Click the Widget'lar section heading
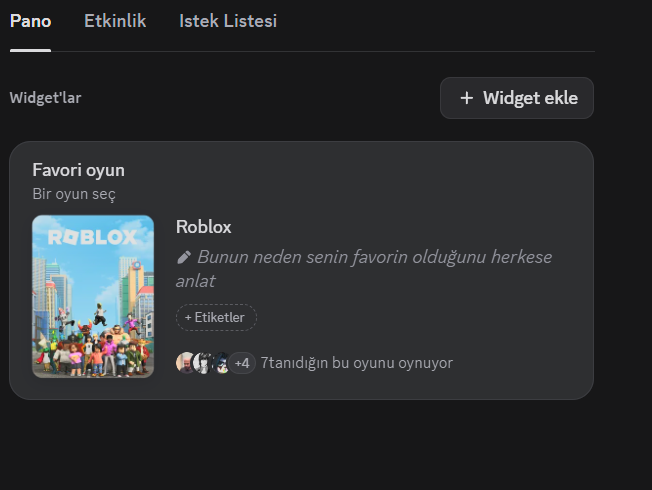Screen dimensions: 652x490 [45, 98]
